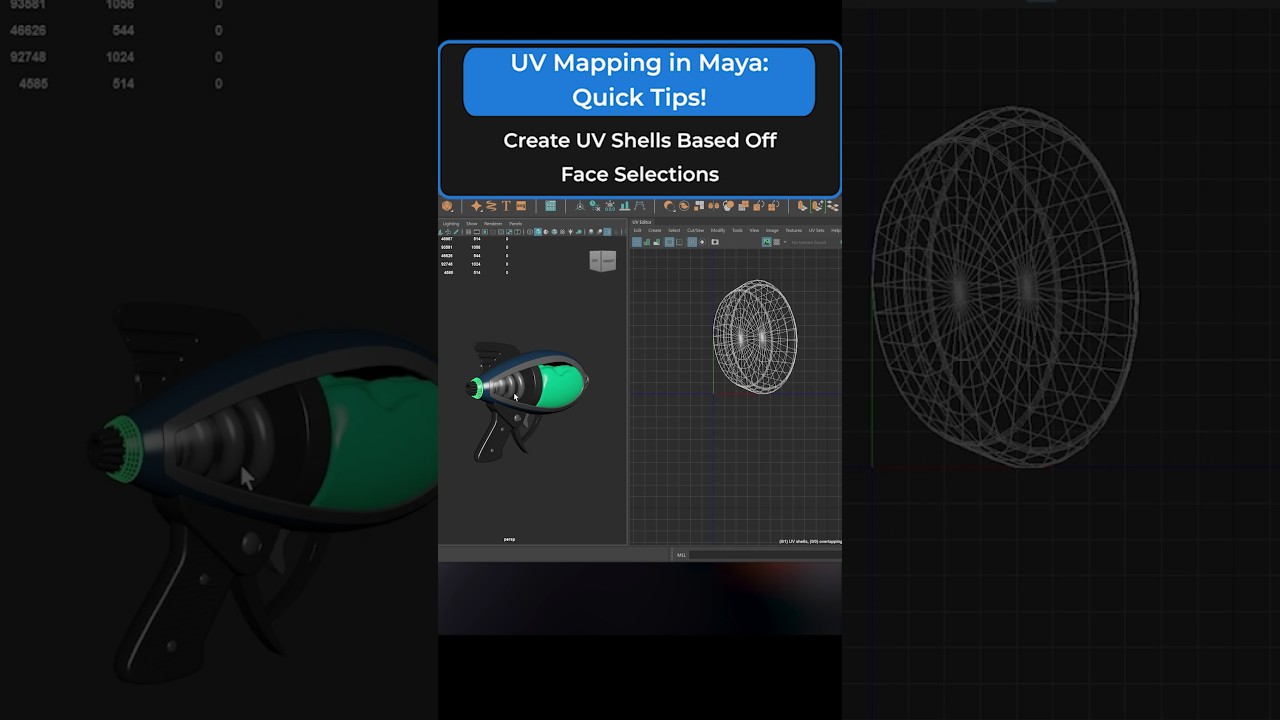The image size is (1280, 720).
Task: Click the MEL script type label
Action: [681, 554]
